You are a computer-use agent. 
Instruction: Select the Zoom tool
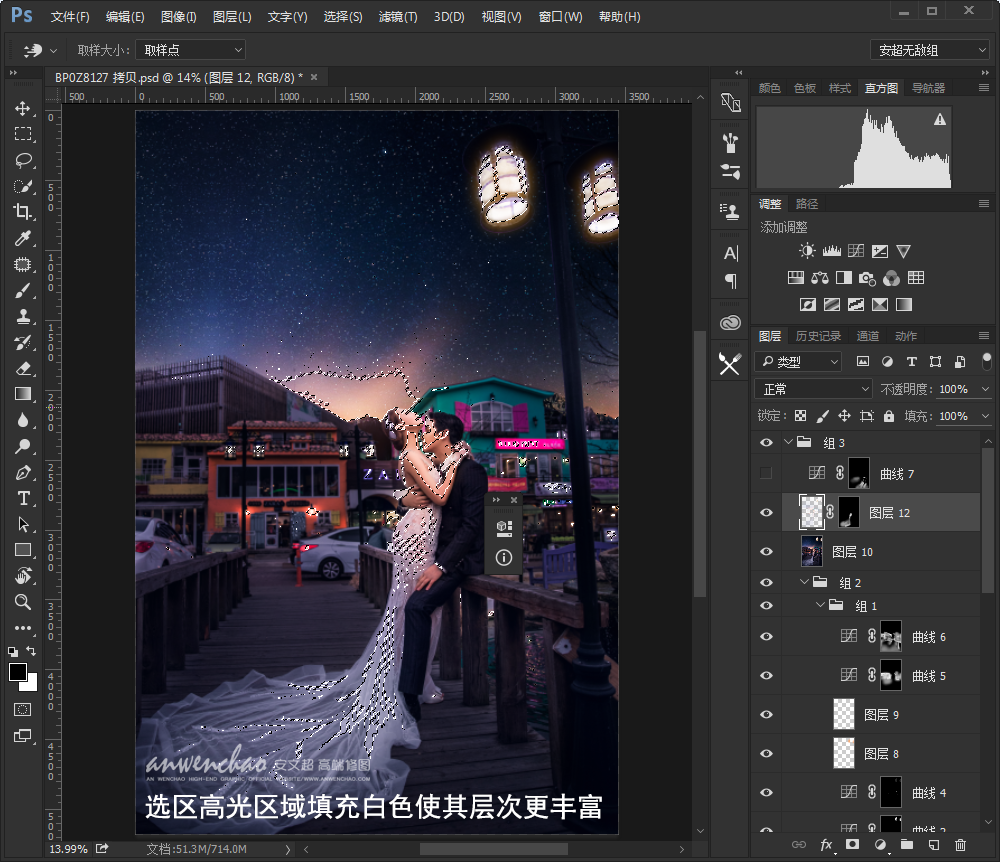click(23, 602)
